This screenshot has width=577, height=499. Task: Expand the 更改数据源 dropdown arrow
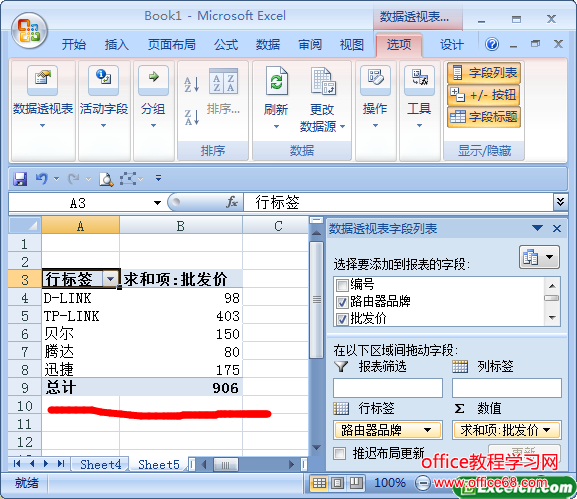(342, 127)
